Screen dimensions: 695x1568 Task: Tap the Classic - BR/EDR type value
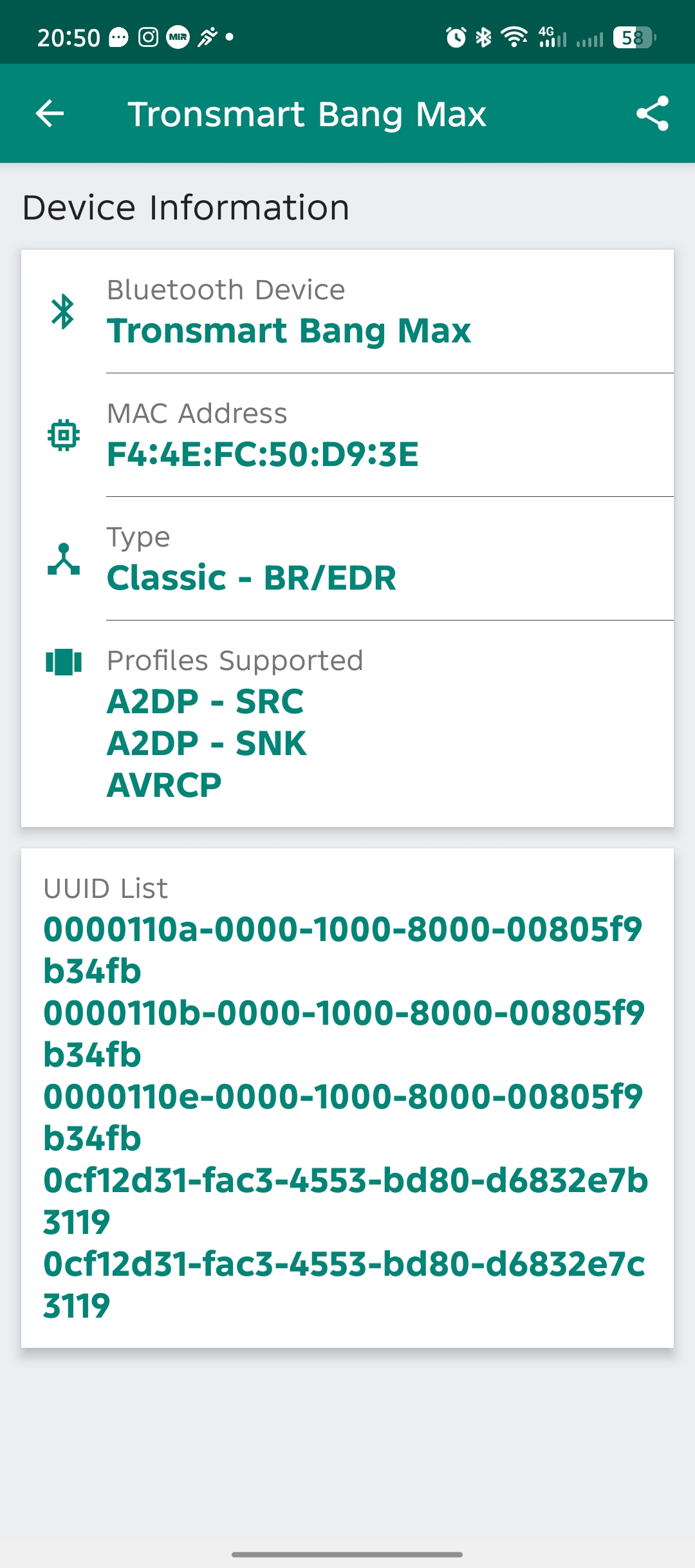point(252,578)
